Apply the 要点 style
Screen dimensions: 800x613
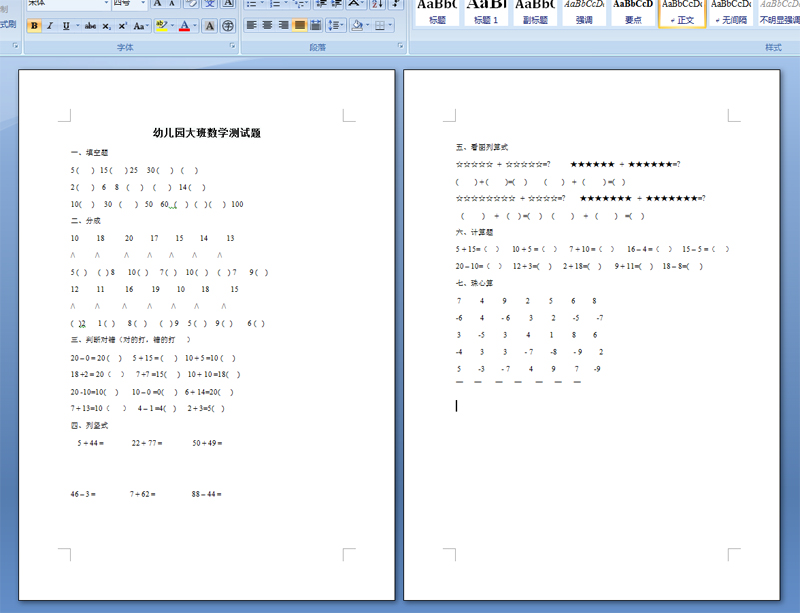click(x=633, y=13)
